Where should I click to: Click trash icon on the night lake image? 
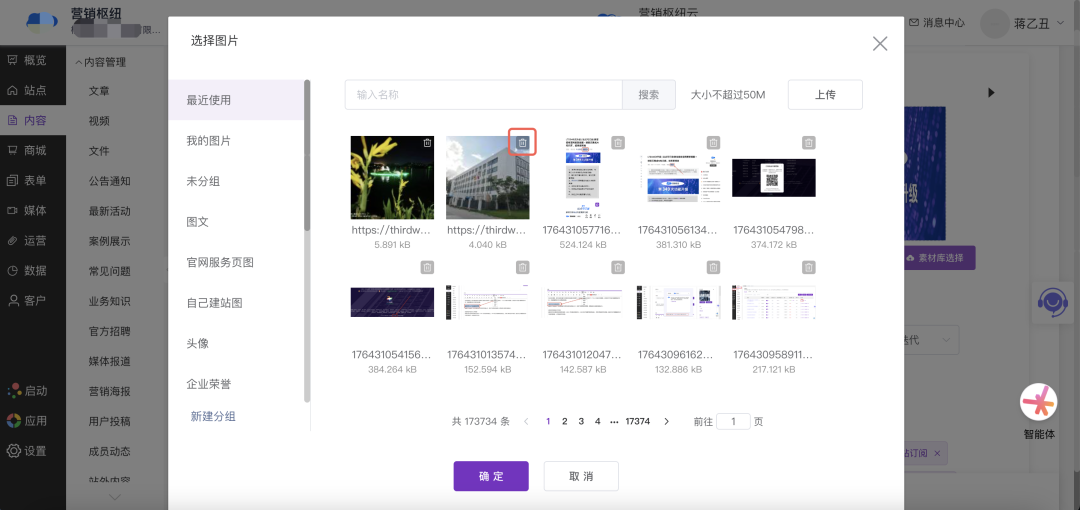[x=427, y=143]
